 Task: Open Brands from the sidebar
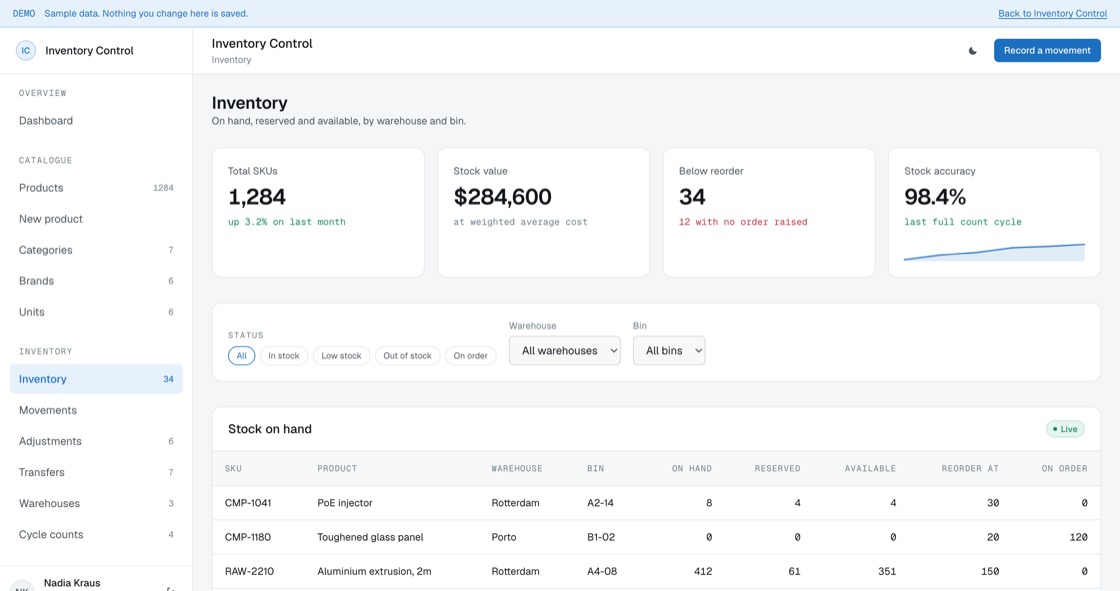tap(96, 281)
